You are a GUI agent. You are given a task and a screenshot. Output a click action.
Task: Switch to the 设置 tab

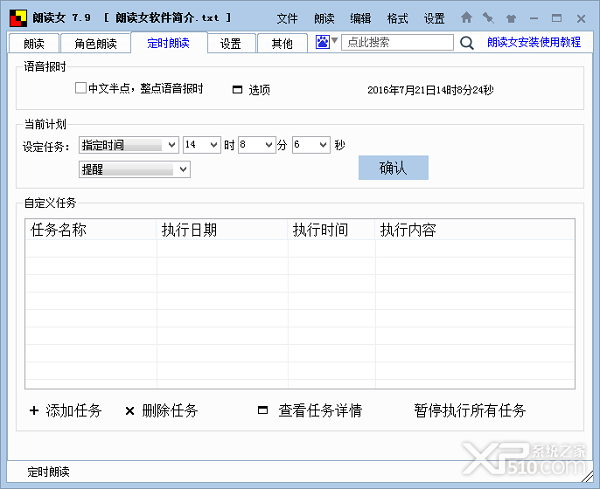[x=230, y=43]
